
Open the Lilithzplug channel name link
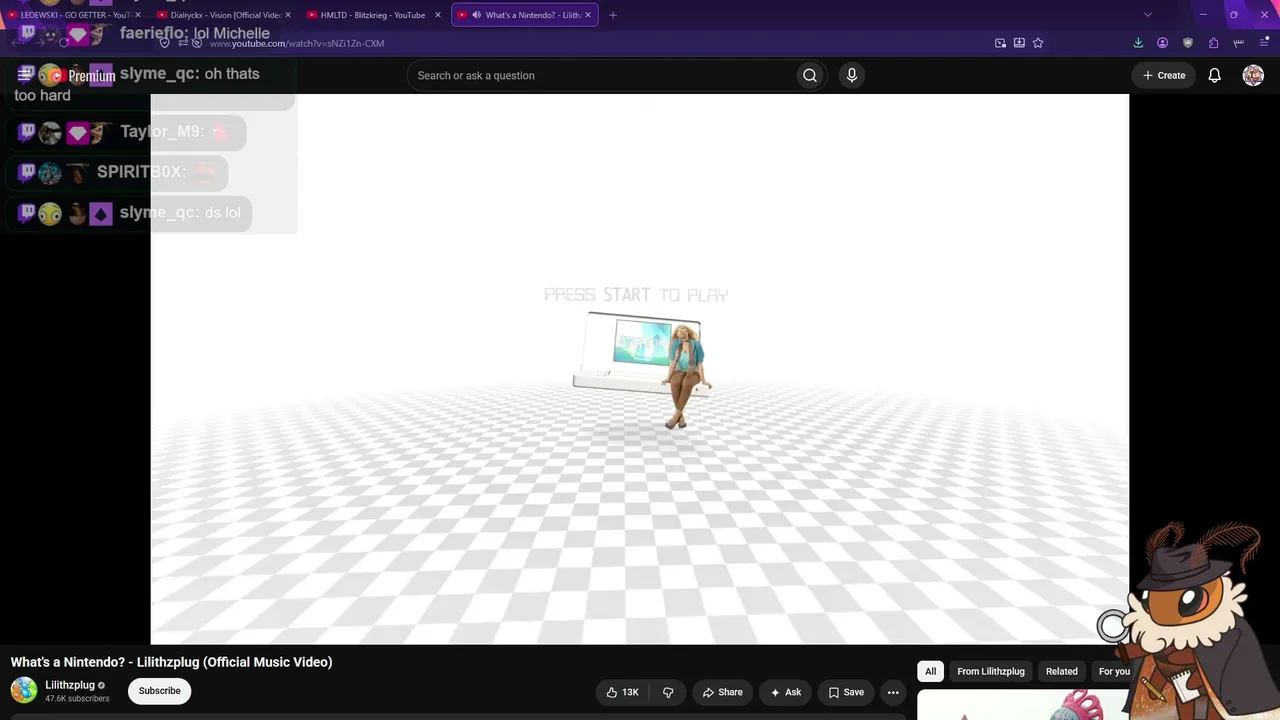tap(70, 685)
